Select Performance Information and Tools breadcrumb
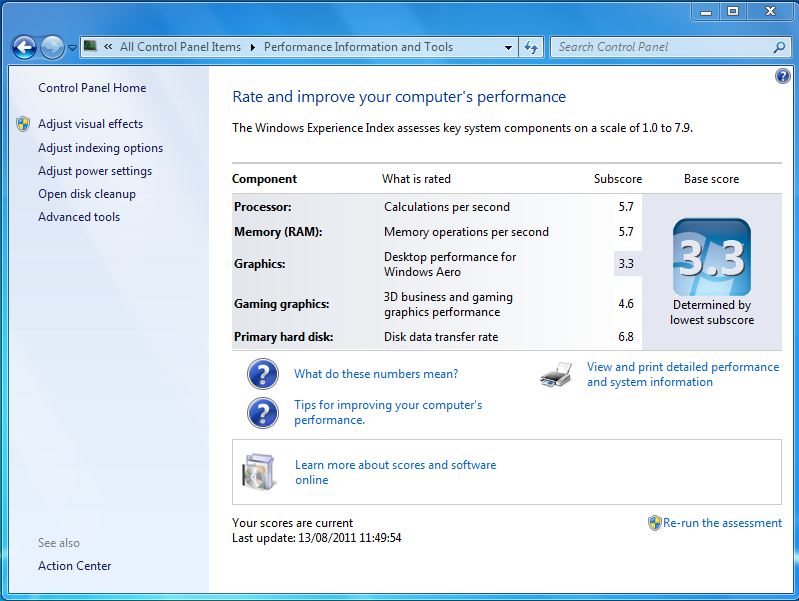The width and height of the screenshot is (799, 601). 358,47
